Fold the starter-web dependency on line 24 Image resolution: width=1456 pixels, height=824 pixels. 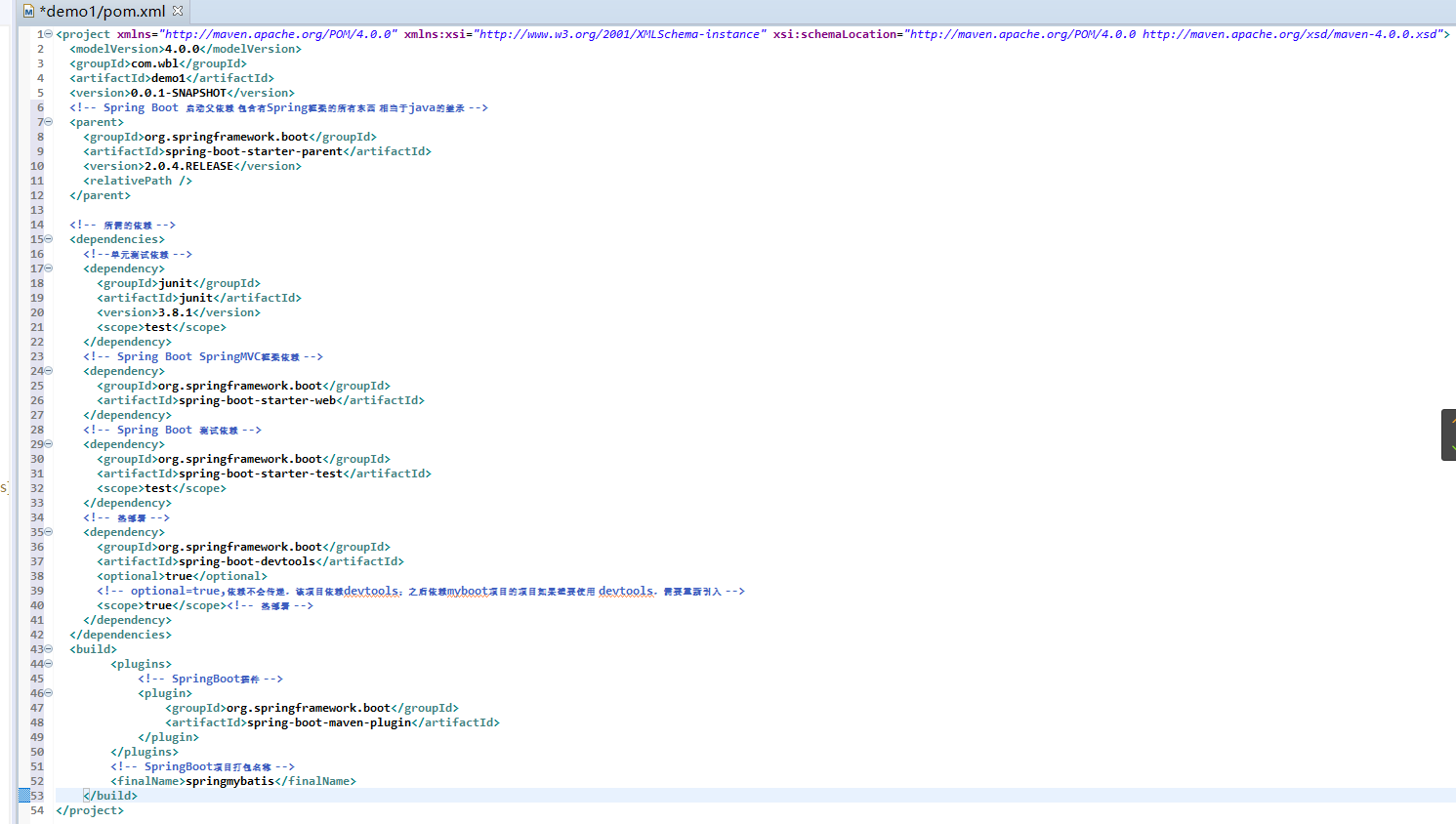click(49, 371)
